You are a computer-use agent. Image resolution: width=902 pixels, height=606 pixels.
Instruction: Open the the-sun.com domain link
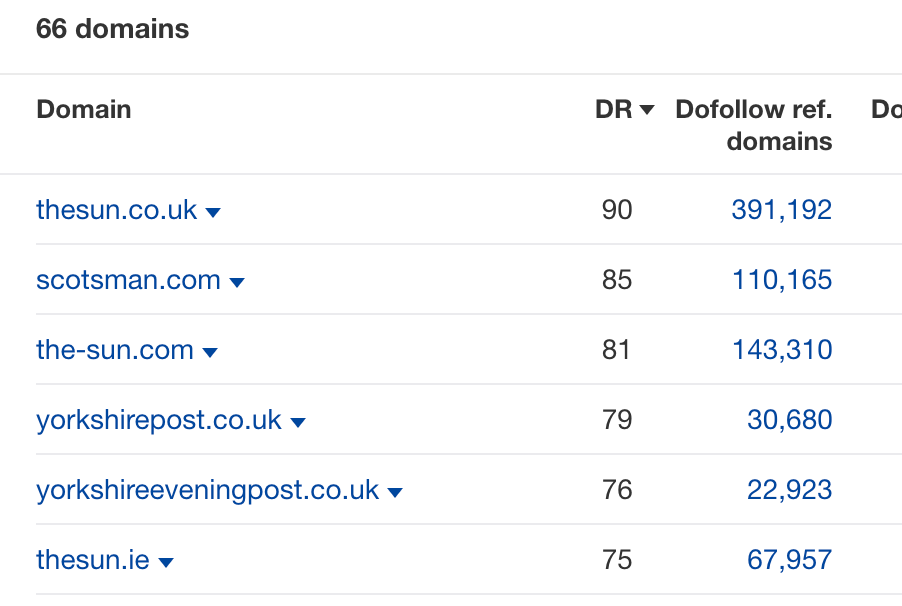(x=114, y=350)
